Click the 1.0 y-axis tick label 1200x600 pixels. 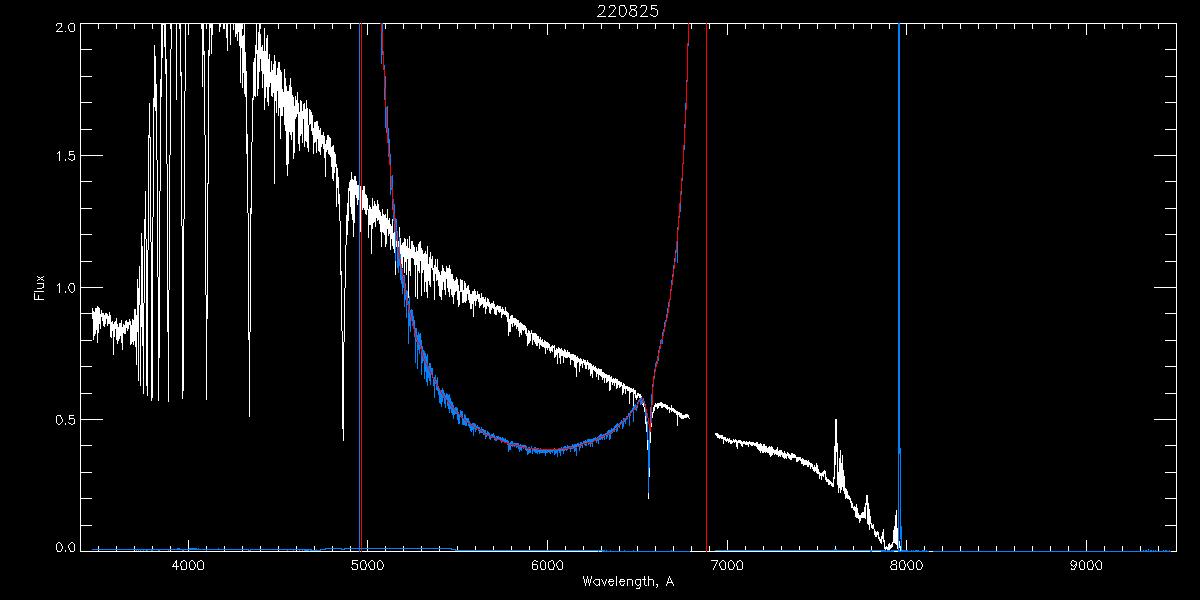click(65, 288)
